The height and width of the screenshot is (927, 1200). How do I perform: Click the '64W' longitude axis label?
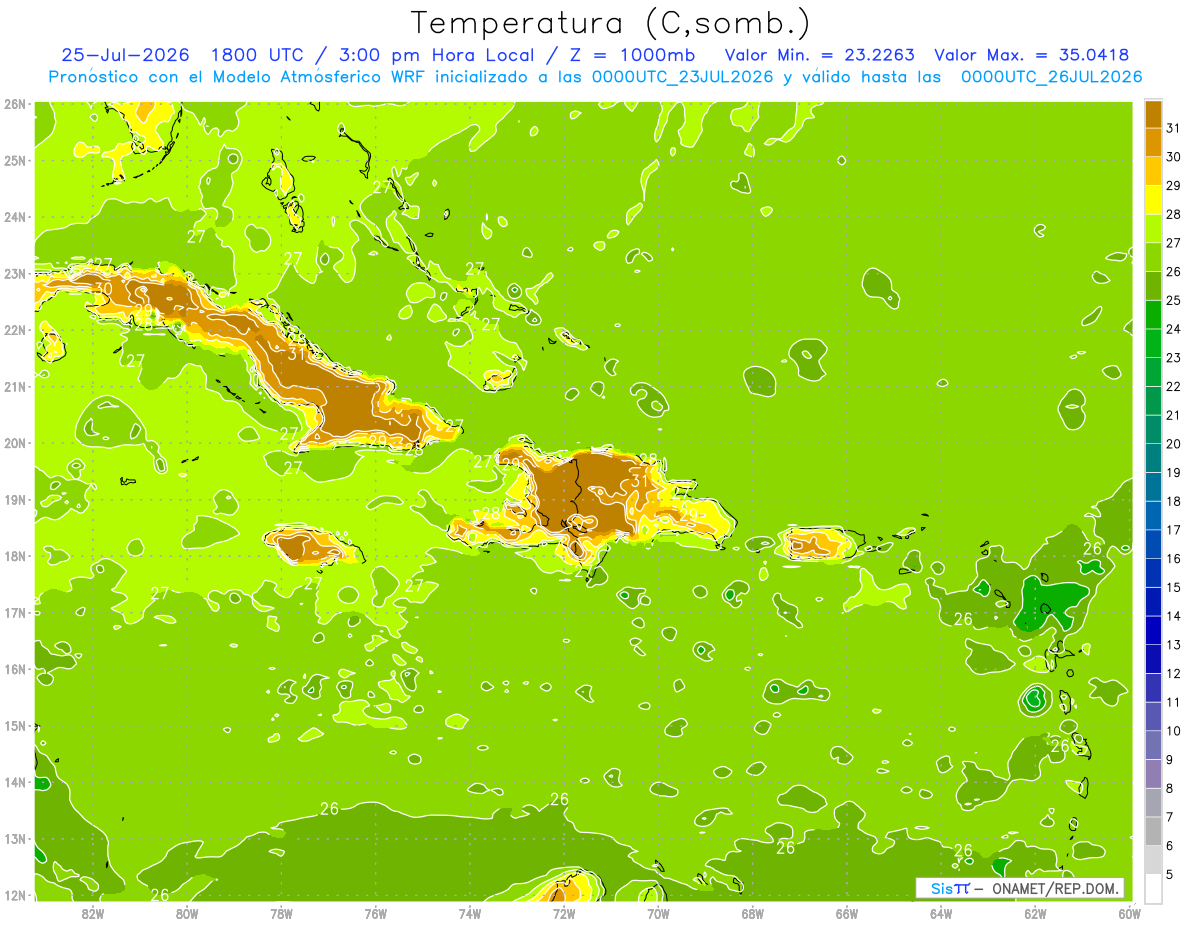(x=940, y=913)
